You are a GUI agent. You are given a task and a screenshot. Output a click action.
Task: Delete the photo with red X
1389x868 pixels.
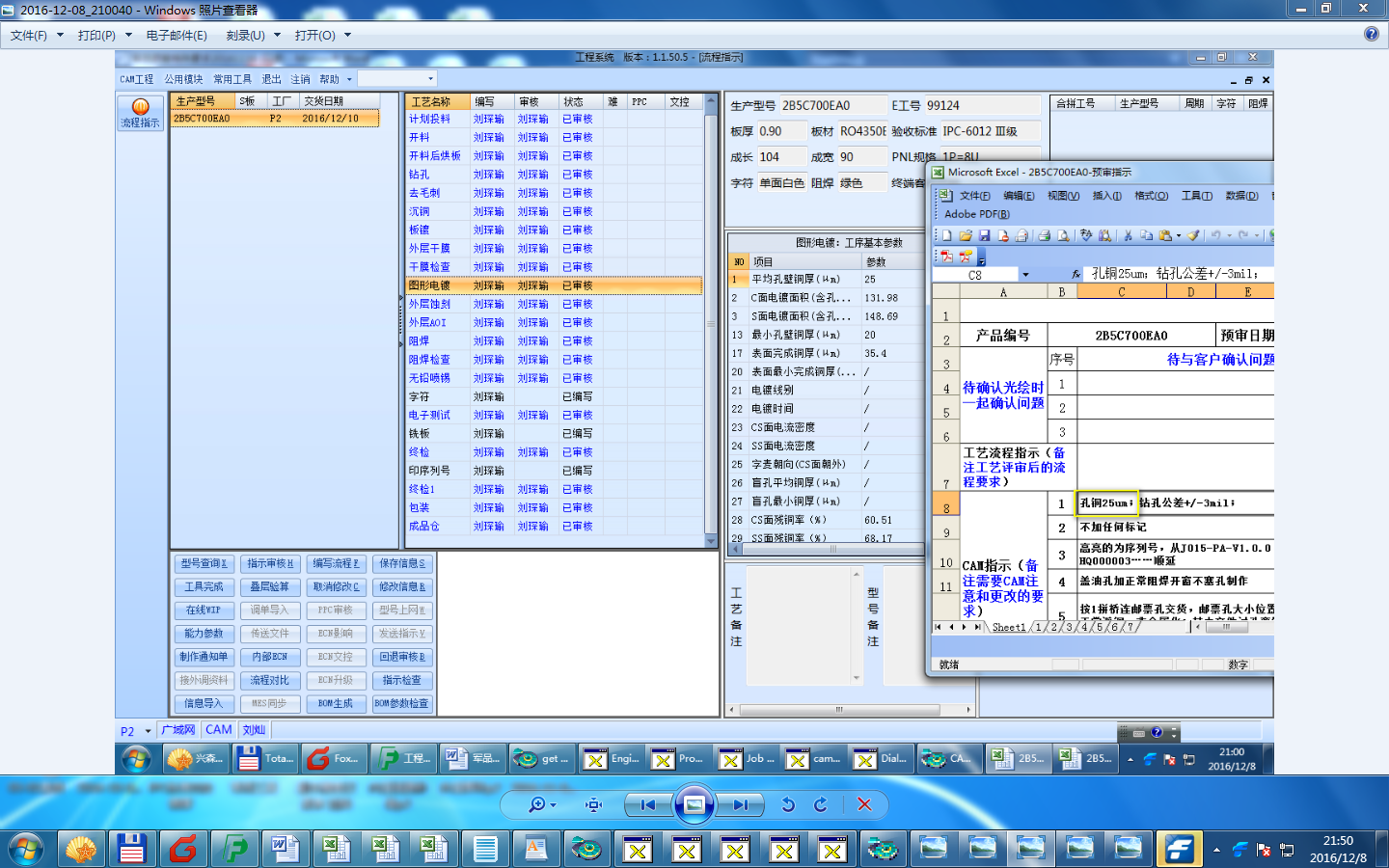click(x=864, y=804)
